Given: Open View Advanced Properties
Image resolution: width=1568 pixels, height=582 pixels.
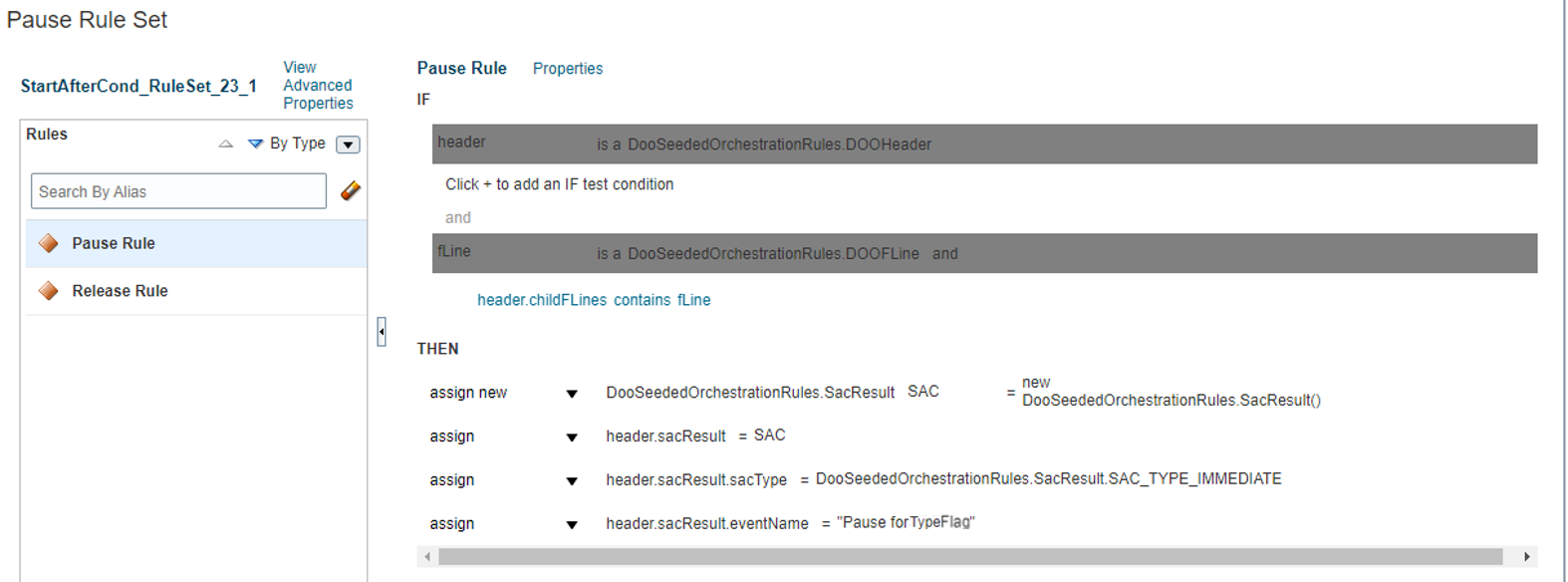Looking at the screenshot, I should coord(317,85).
